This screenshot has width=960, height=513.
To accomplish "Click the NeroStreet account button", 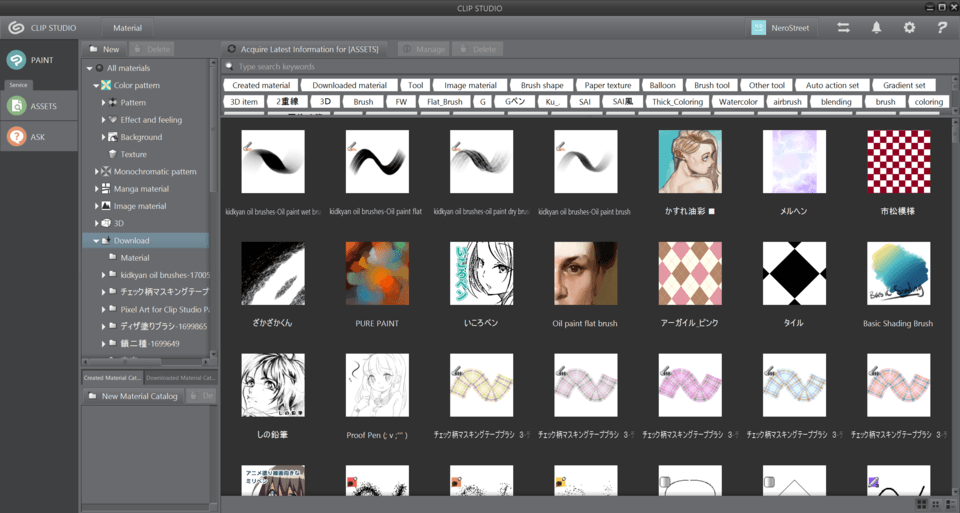I will tap(781, 28).
